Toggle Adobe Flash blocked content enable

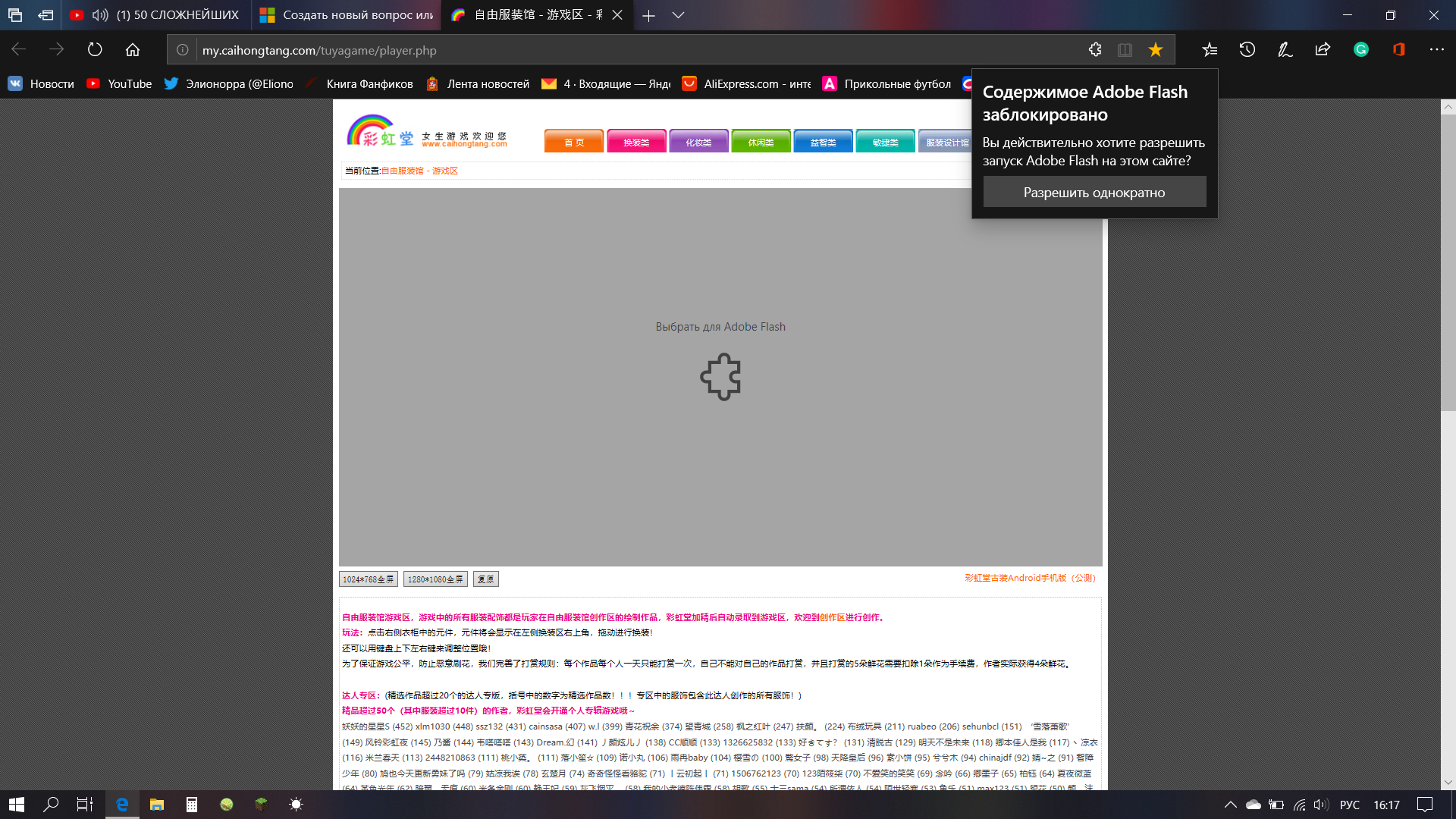coord(1094,191)
